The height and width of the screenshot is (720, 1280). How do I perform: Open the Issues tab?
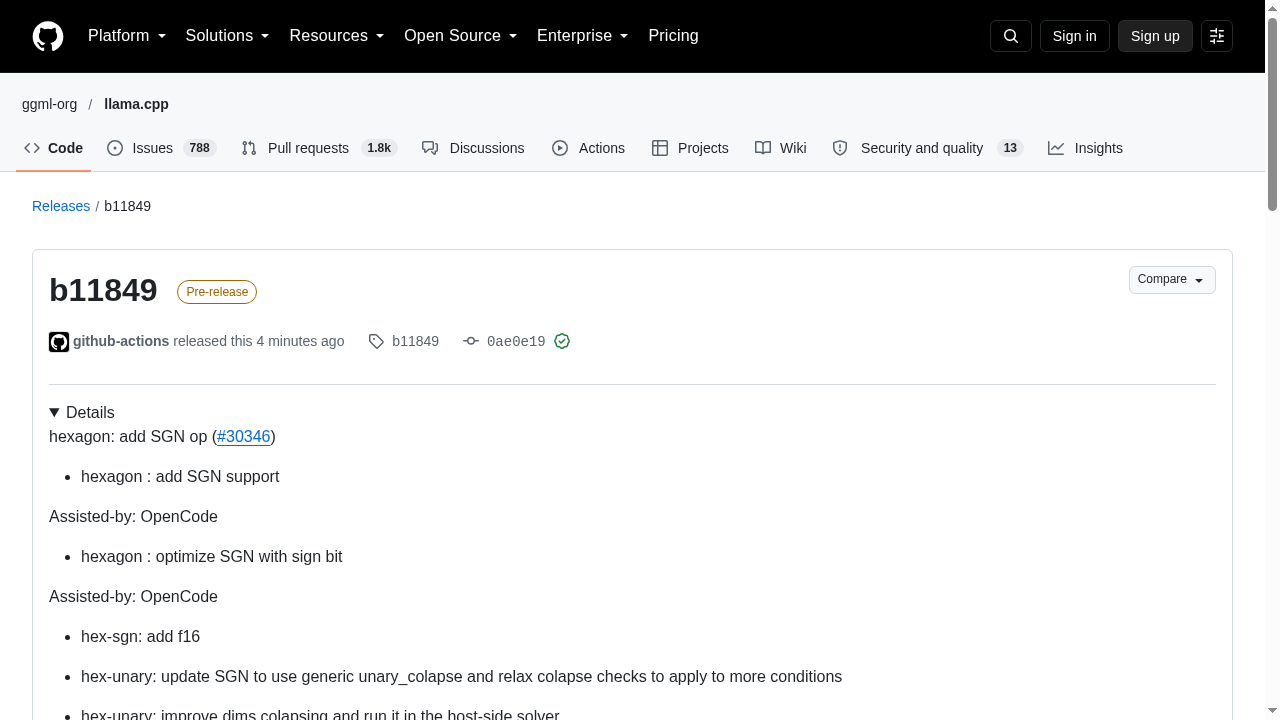click(x=160, y=148)
